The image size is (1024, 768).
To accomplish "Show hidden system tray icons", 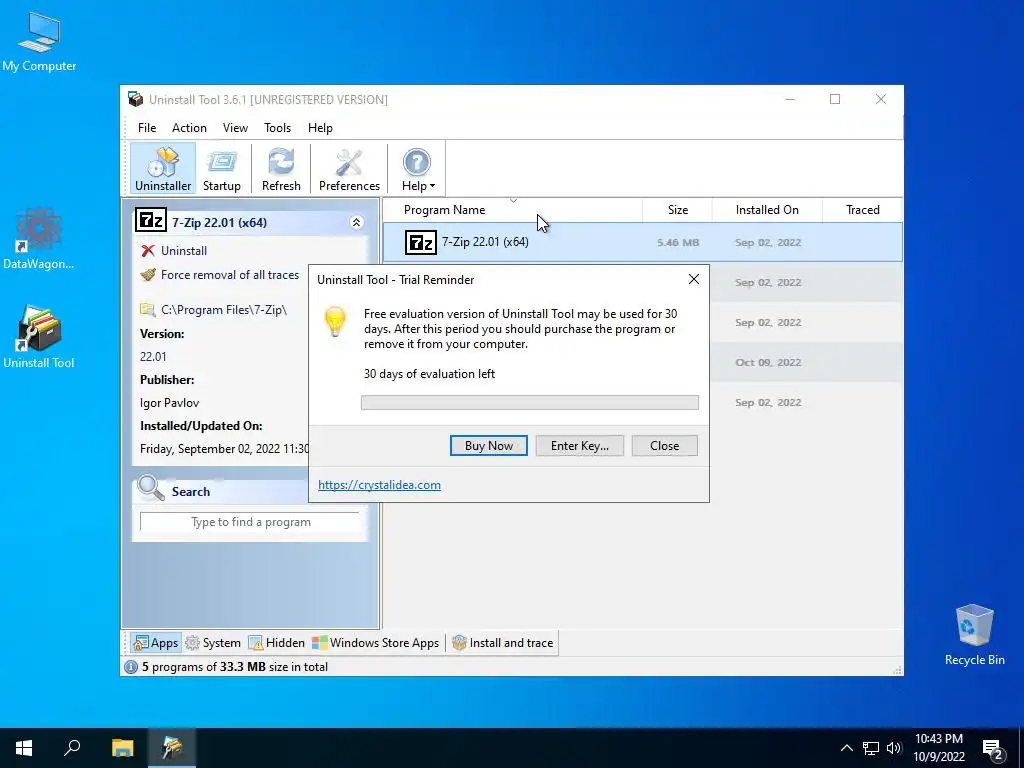I will (x=846, y=748).
